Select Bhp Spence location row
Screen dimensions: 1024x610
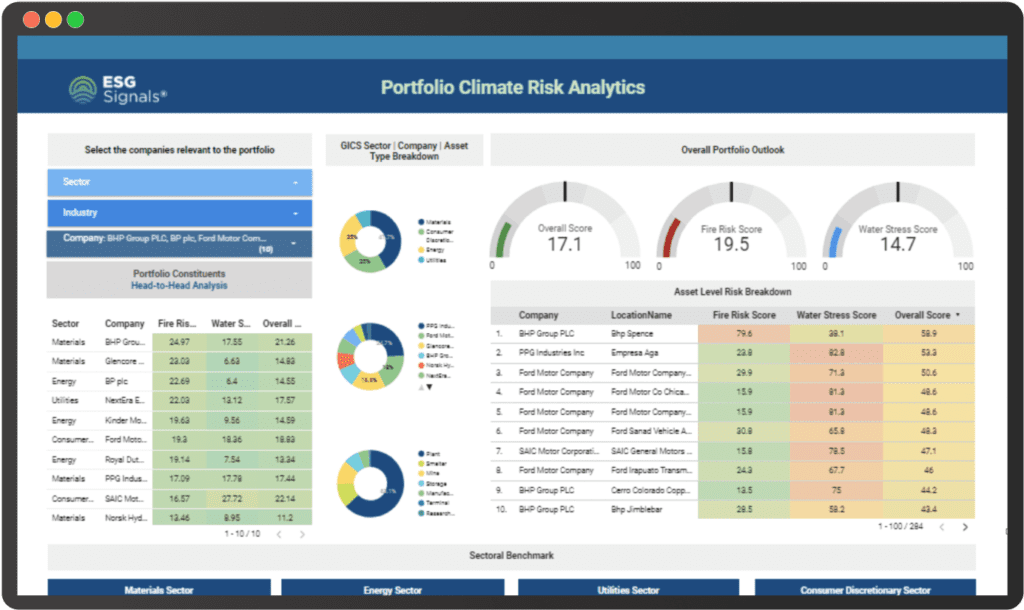click(x=732, y=334)
